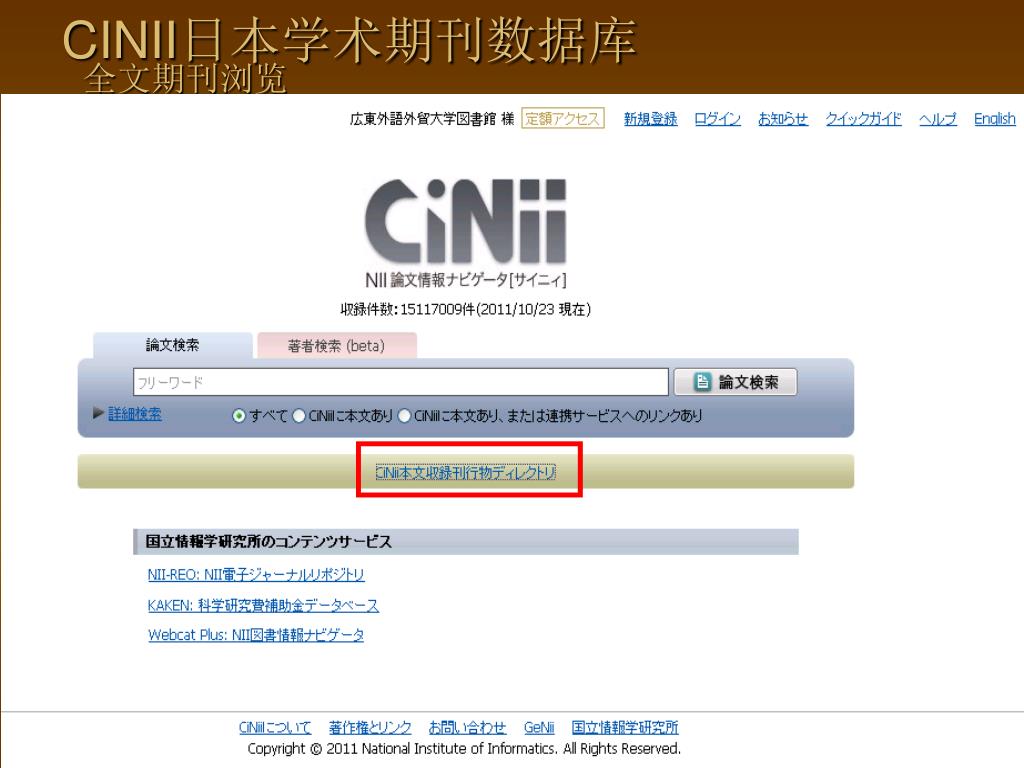The height and width of the screenshot is (768, 1024).
Task: Select CiNiiに本文あり、または連携サービスへのリンクあり radio
Action: (404, 415)
